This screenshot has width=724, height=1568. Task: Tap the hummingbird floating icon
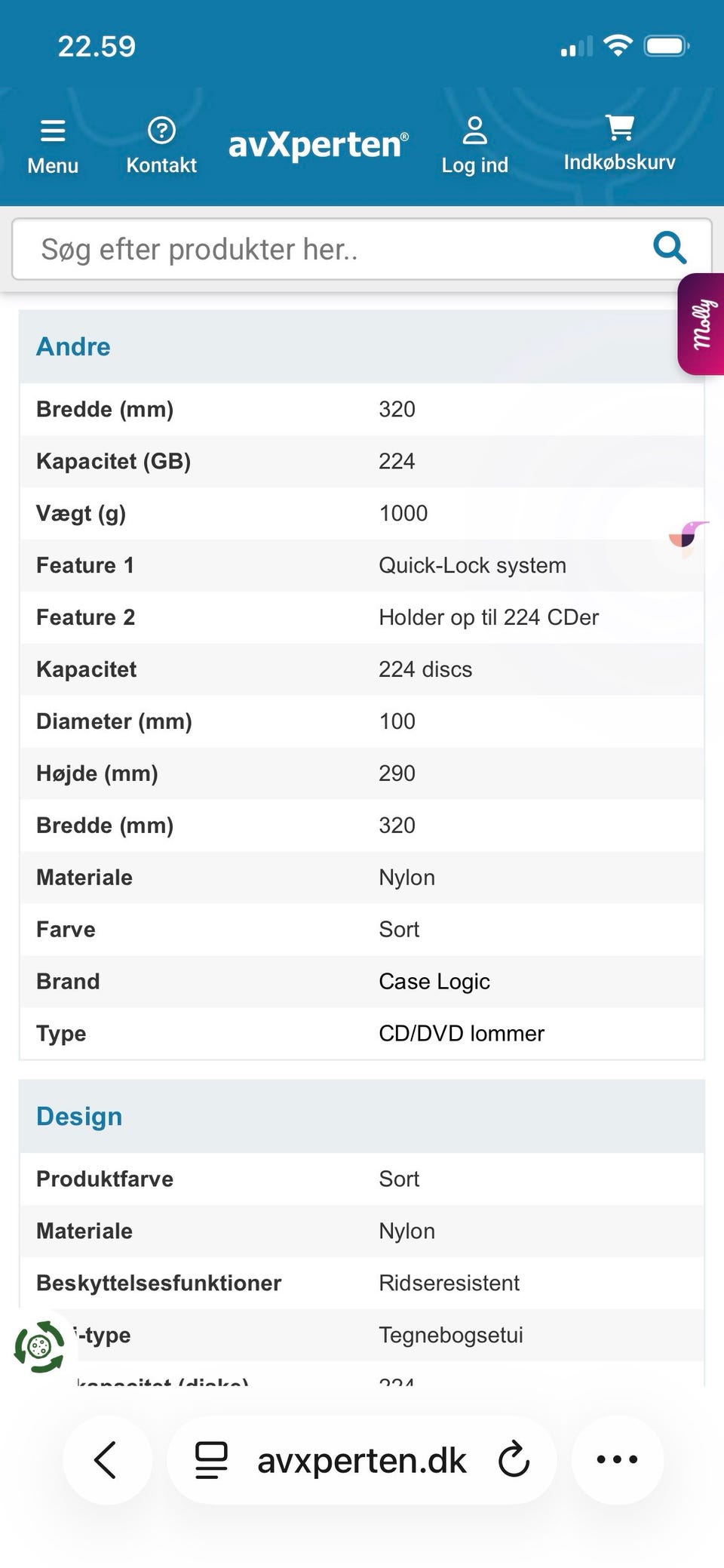pyautogui.click(x=688, y=537)
